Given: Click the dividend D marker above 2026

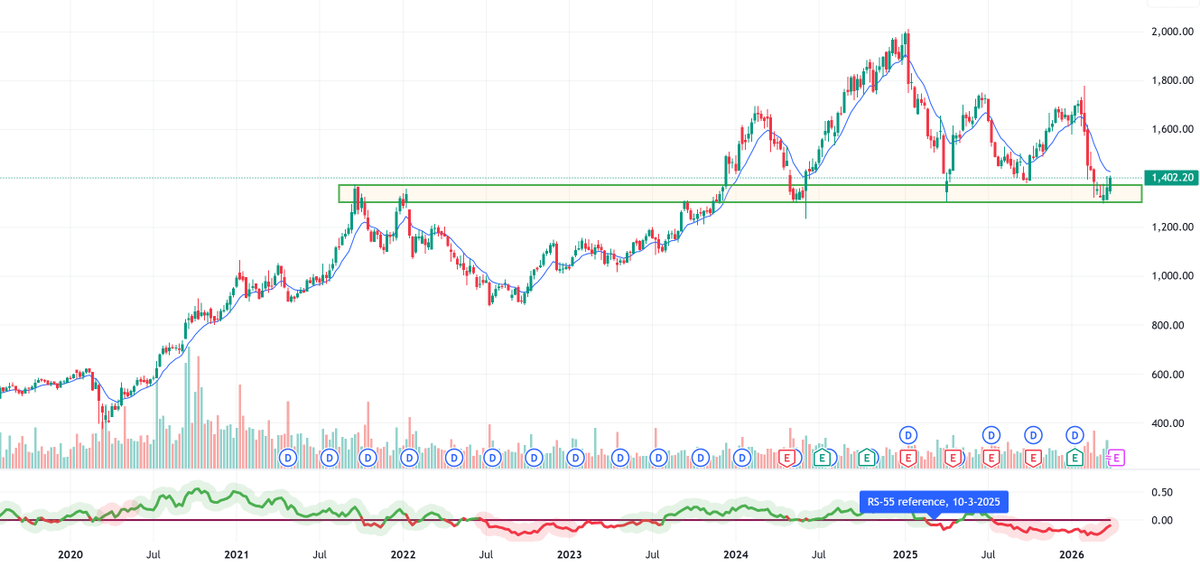Looking at the screenshot, I should point(1074,435).
